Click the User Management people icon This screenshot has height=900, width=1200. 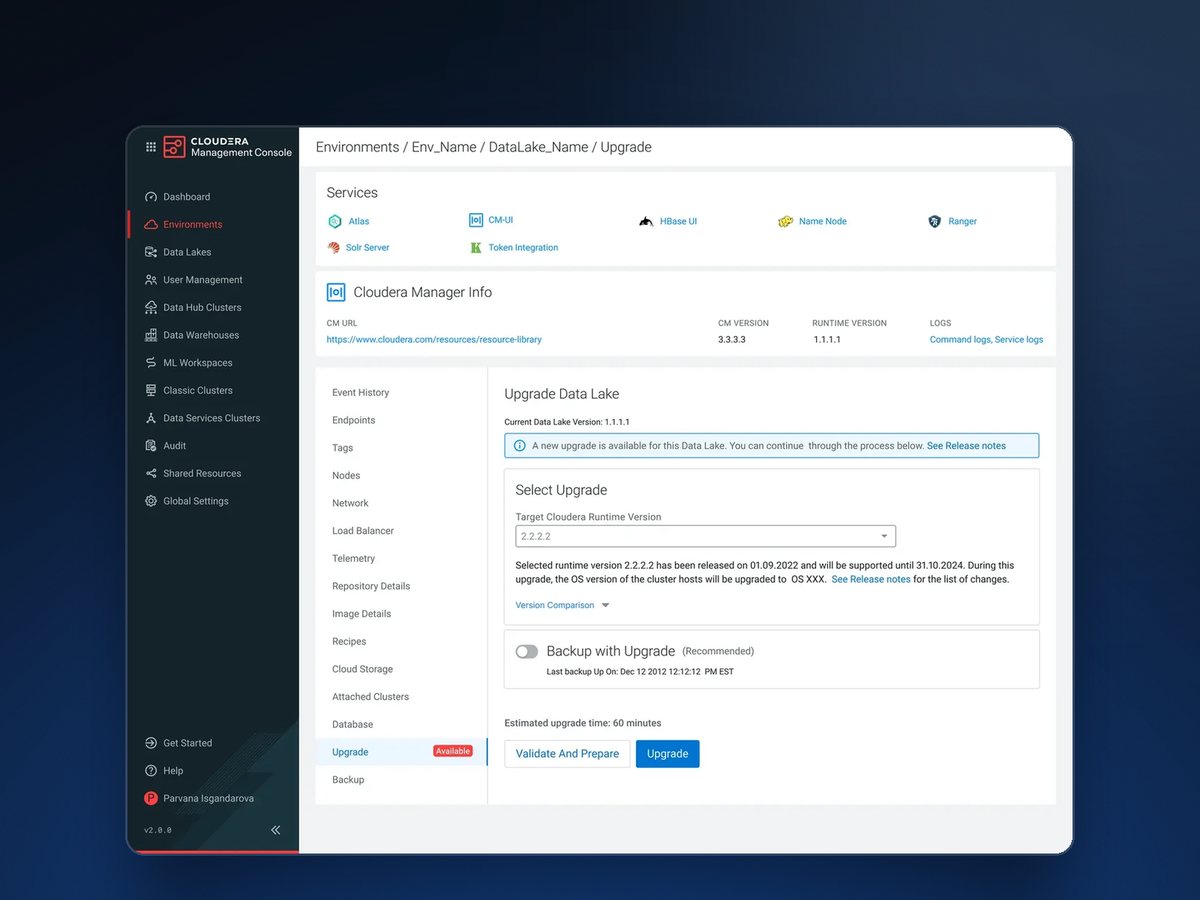coord(151,280)
